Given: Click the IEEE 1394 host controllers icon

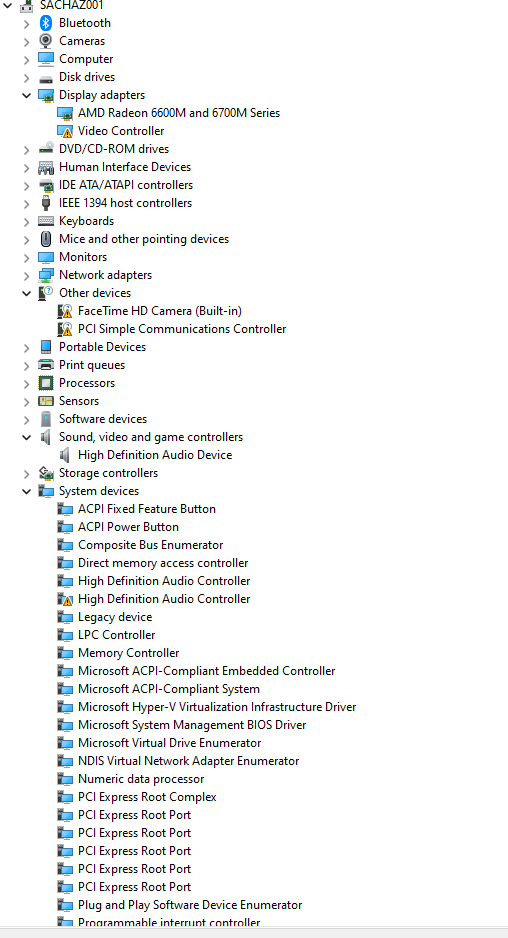Looking at the screenshot, I should click(x=46, y=203).
